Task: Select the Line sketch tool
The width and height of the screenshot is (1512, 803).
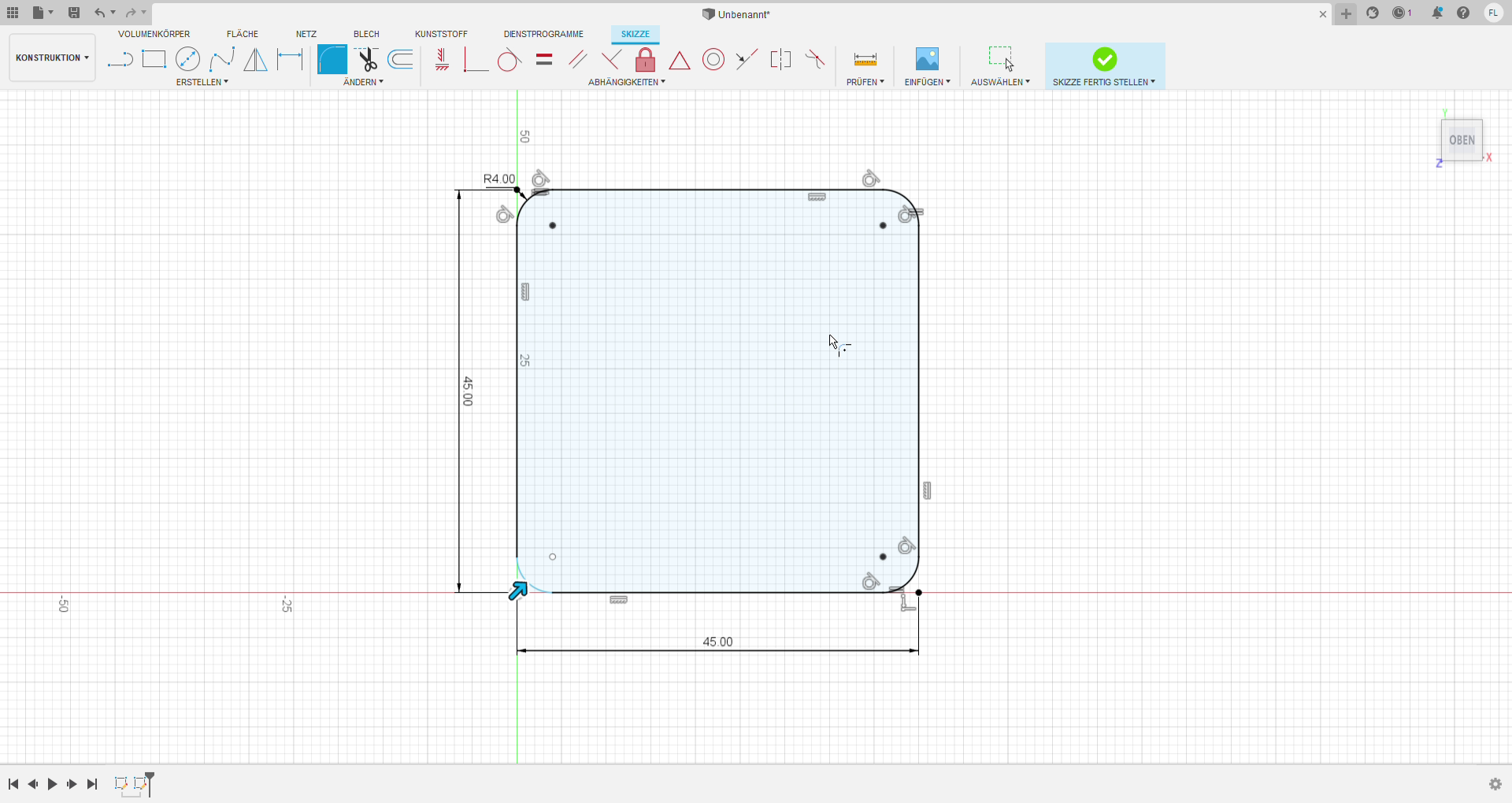Action: click(x=120, y=60)
